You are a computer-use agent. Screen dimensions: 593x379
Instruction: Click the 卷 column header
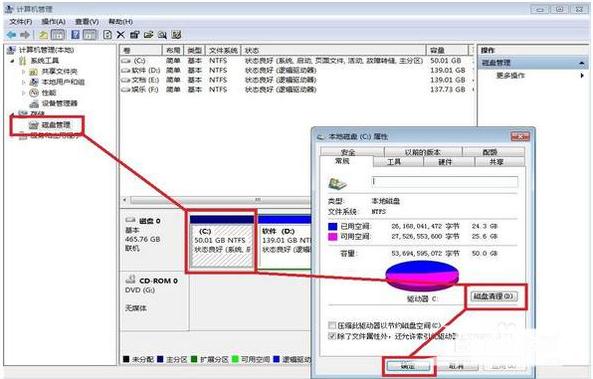click(141, 50)
